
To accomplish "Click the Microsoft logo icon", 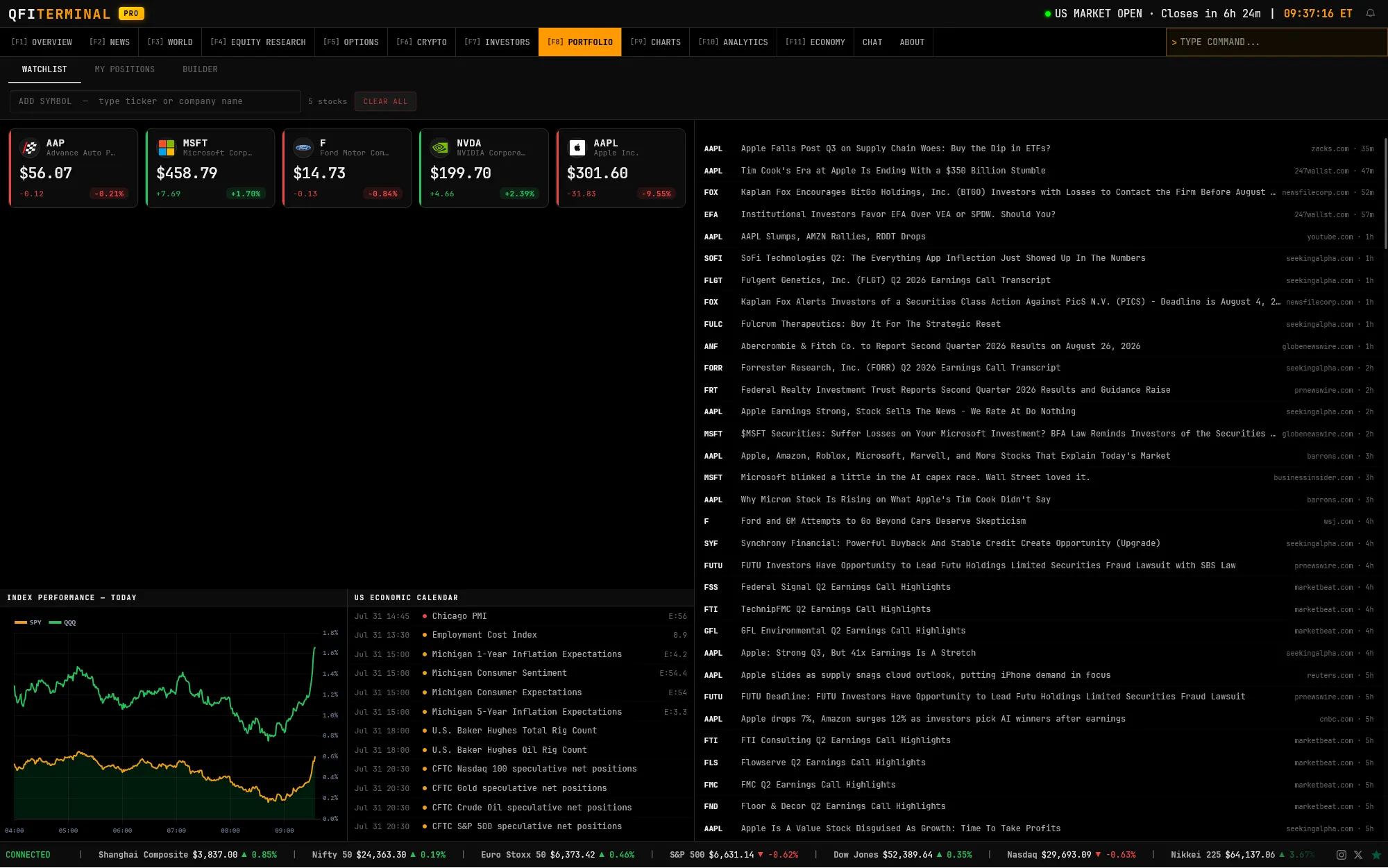I will coord(167,148).
